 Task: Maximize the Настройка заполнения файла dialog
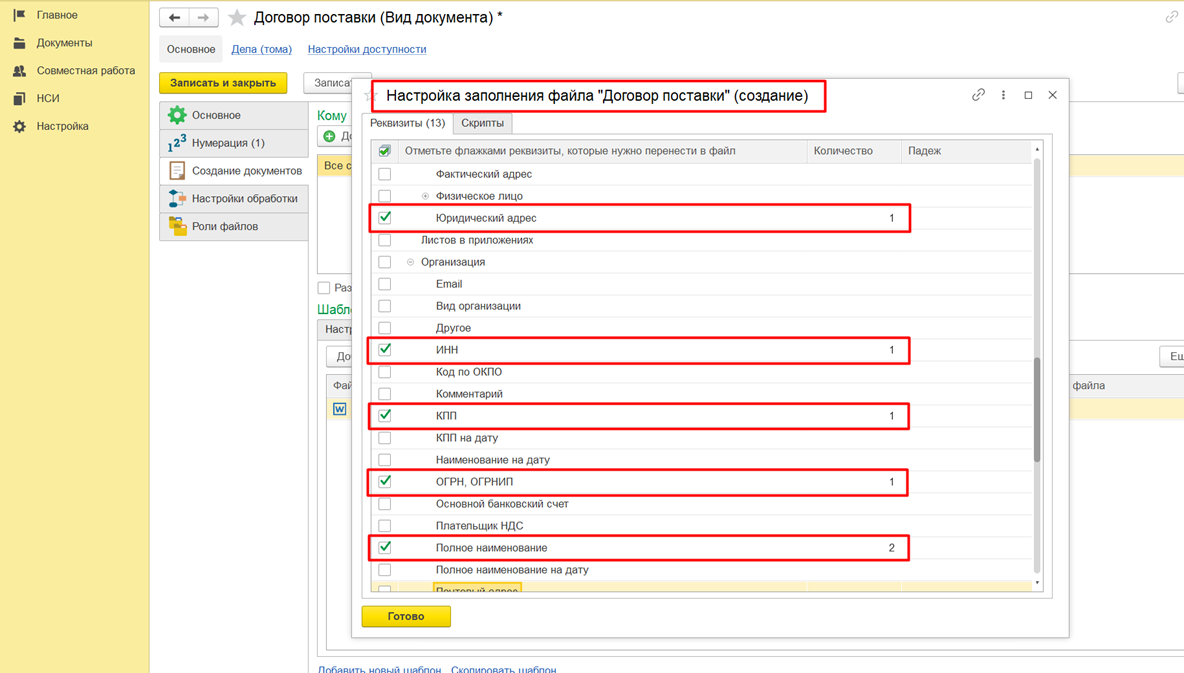point(1028,95)
